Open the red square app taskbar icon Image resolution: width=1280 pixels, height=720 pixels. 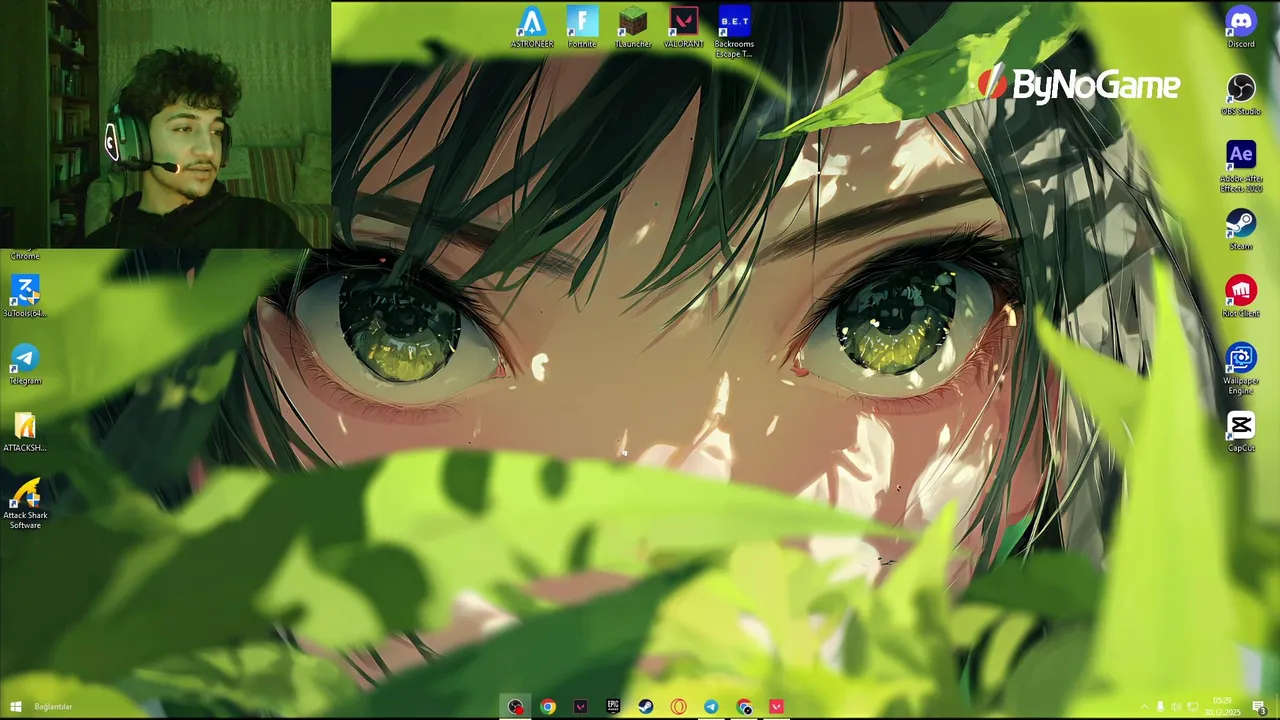[x=776, y=707]
